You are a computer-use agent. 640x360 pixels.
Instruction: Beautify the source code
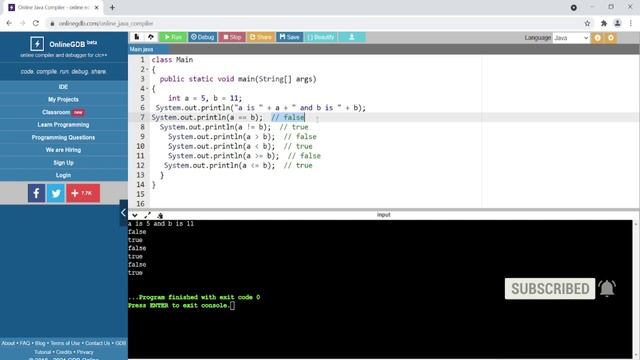click(x=321, y=37)
